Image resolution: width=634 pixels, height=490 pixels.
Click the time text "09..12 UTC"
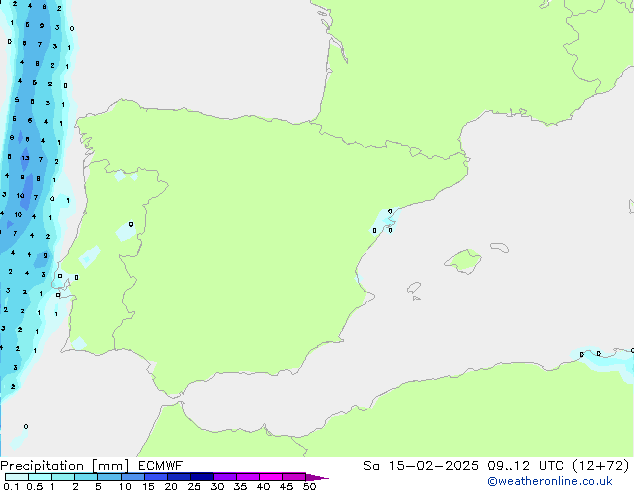tap(525, 466)
